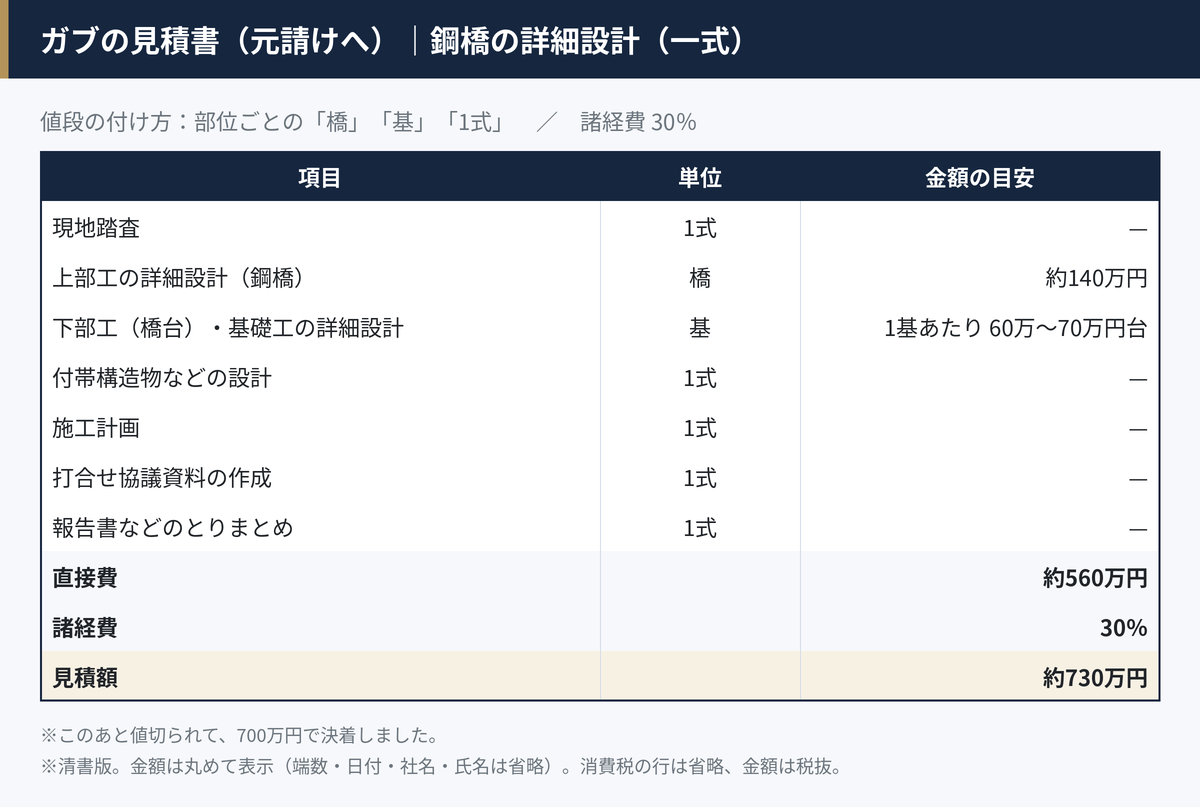Click the title ガブの見積書（元請けへ）
This screenshot has width=1200, height=807.
coord(213,41)
